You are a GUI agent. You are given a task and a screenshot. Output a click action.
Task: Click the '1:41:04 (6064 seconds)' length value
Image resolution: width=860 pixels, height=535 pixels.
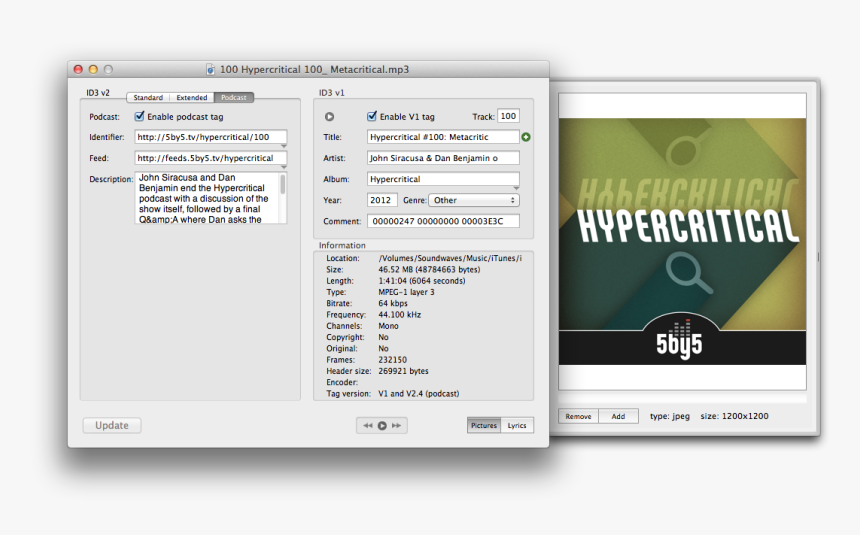(x=422, y=281)
